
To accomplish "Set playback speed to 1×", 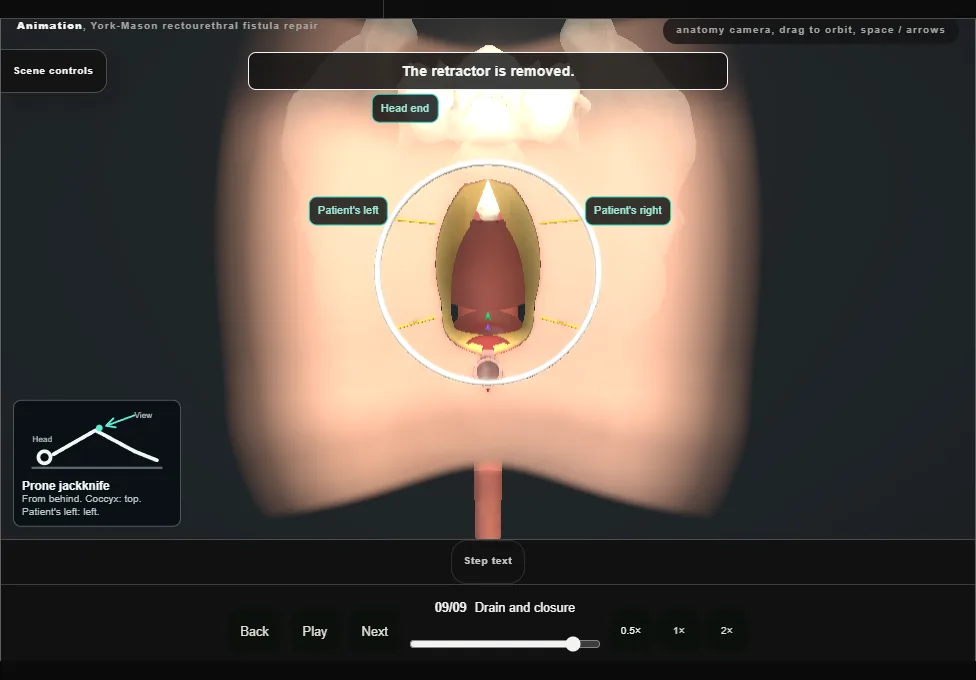I will [679, 631].
